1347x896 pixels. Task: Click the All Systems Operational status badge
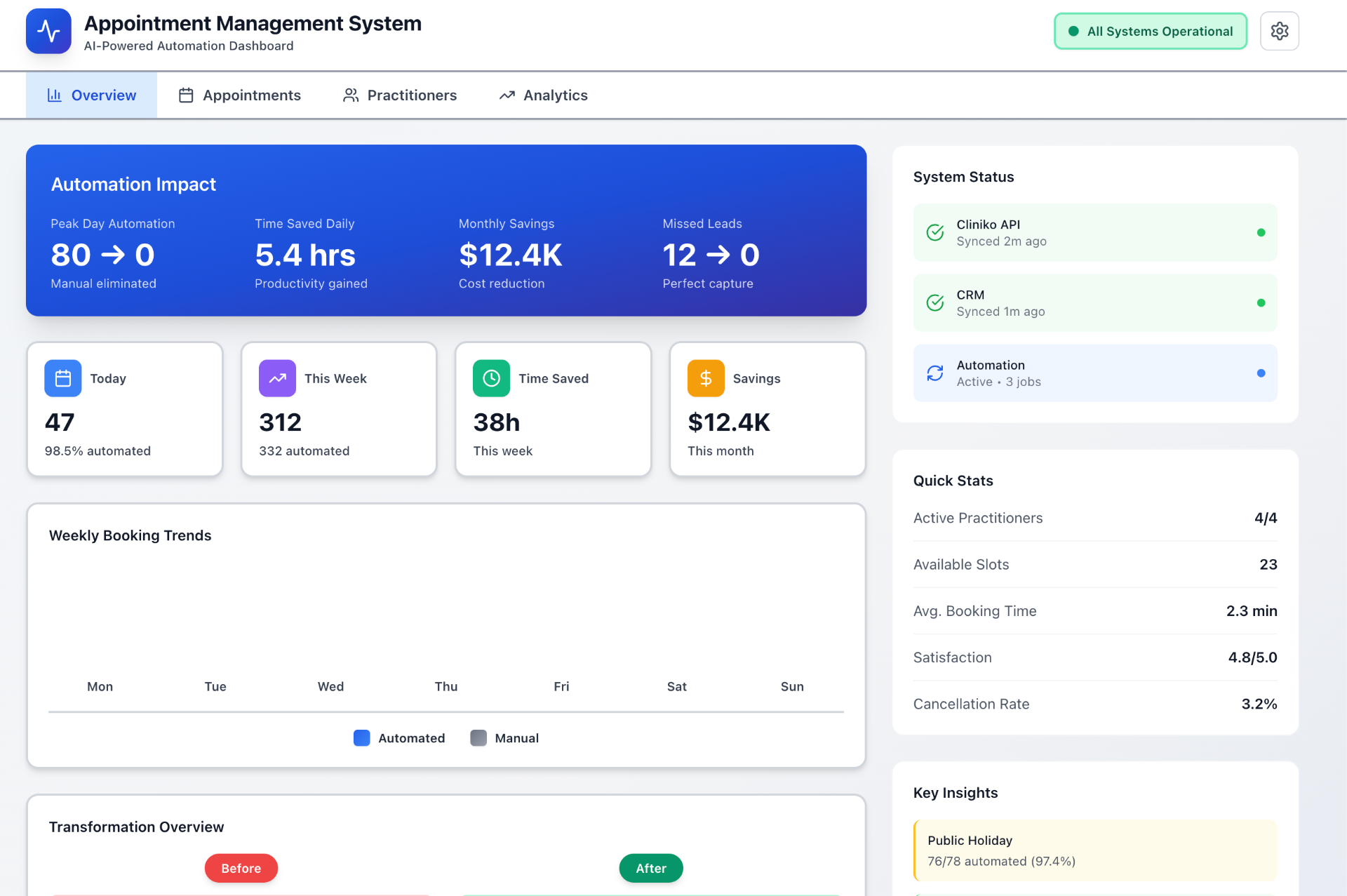[1150, 31]
